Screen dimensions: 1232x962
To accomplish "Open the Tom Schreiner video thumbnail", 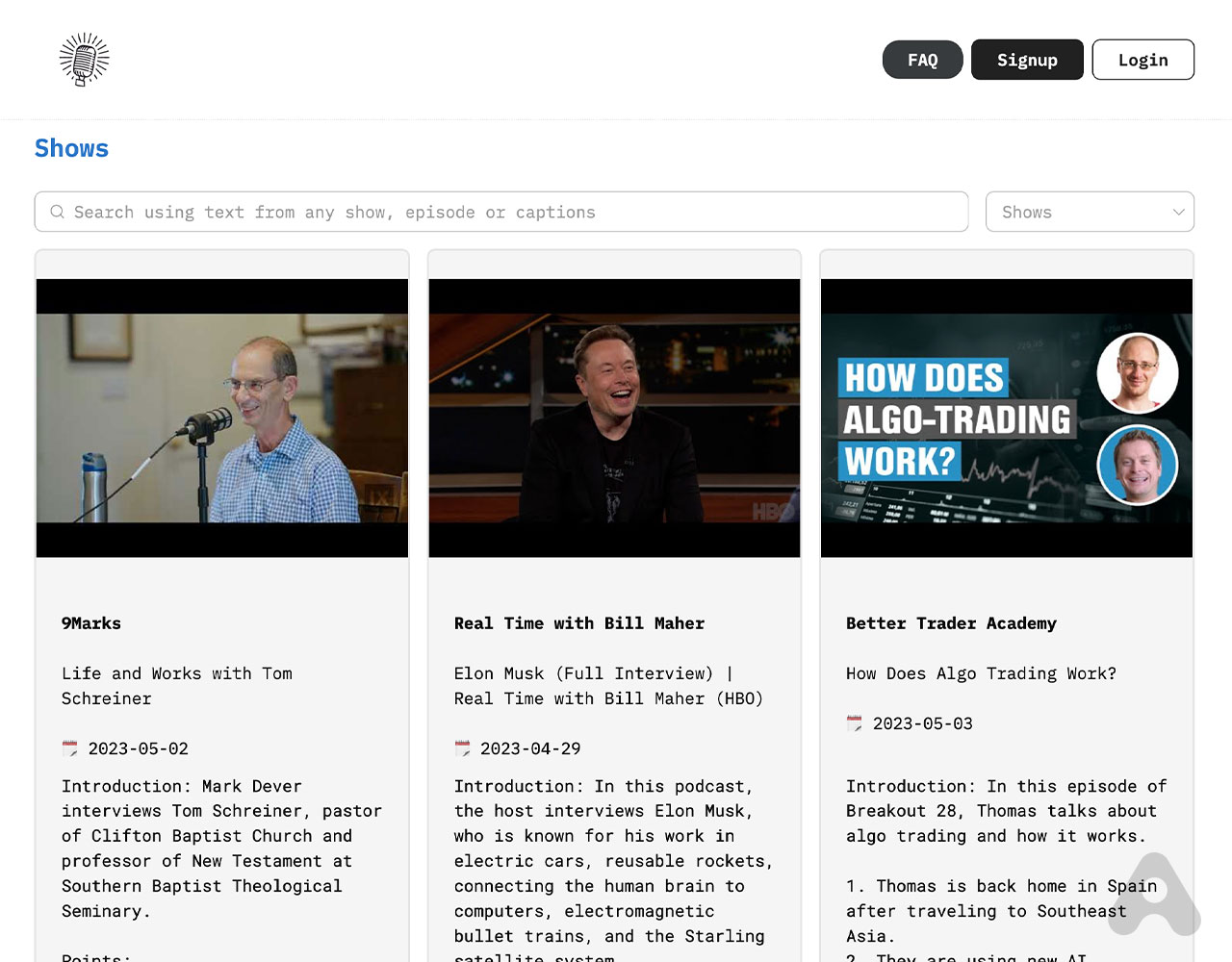I will point(222,418).
